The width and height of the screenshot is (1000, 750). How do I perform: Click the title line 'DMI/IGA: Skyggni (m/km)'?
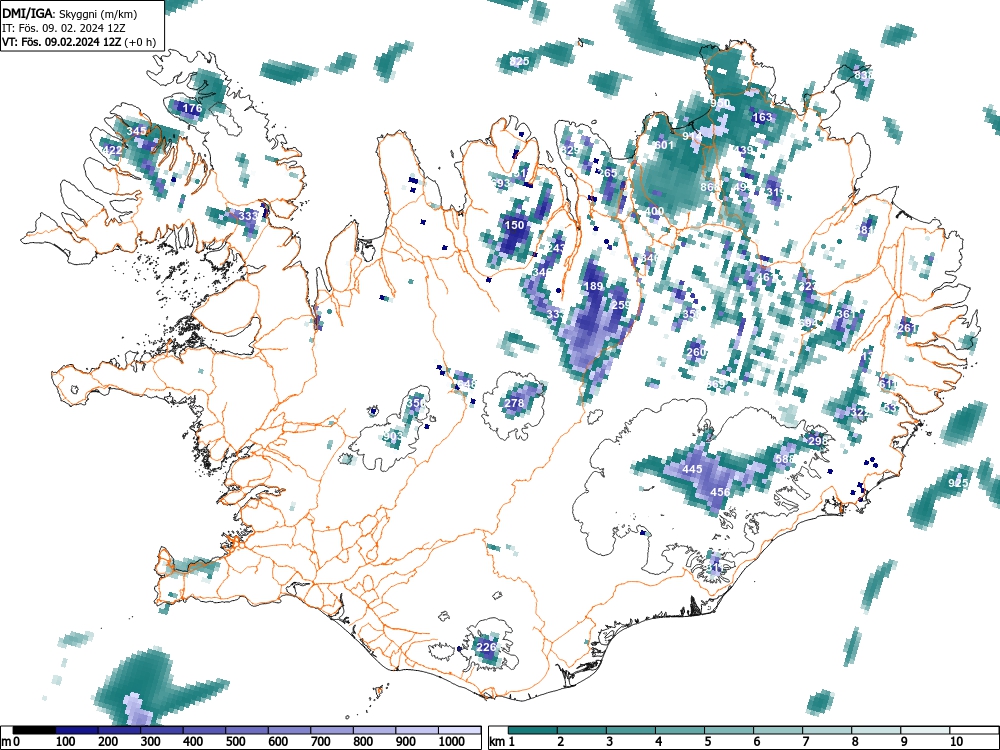(x=70, y=14)
